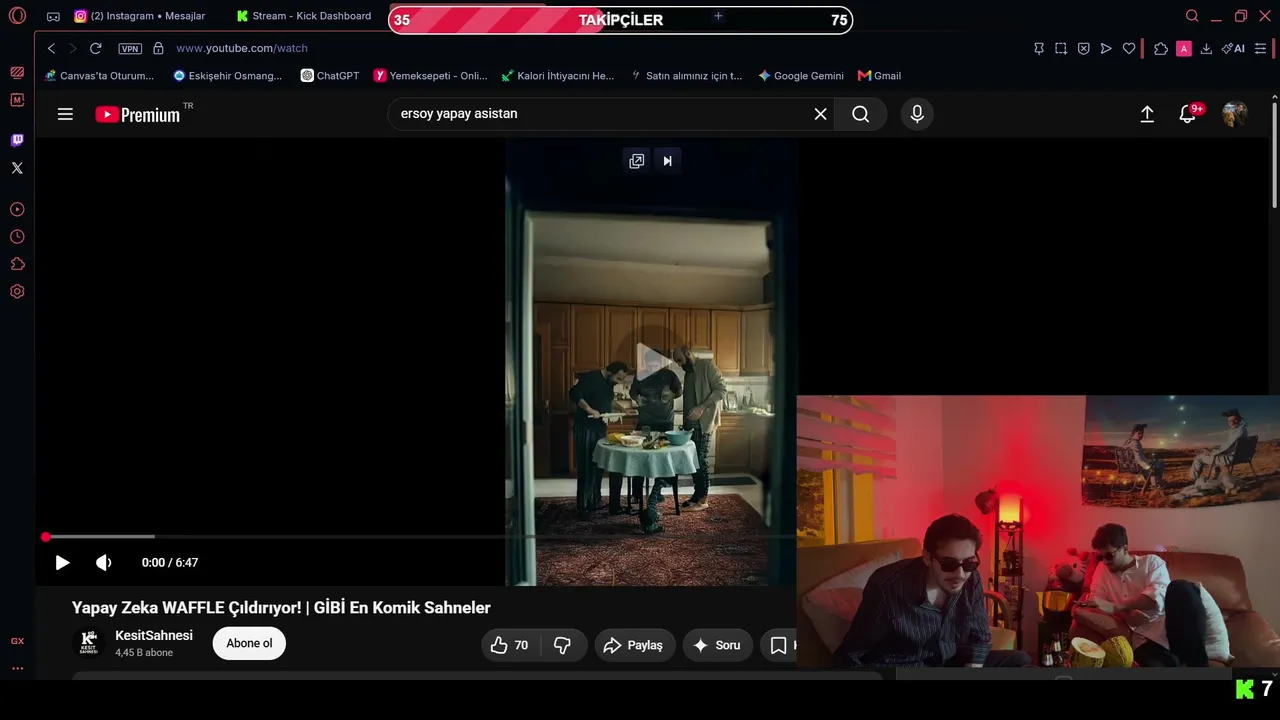Click the browser tab search magnifier
Screen dimensions: 1280x720
coord(1192,16)
